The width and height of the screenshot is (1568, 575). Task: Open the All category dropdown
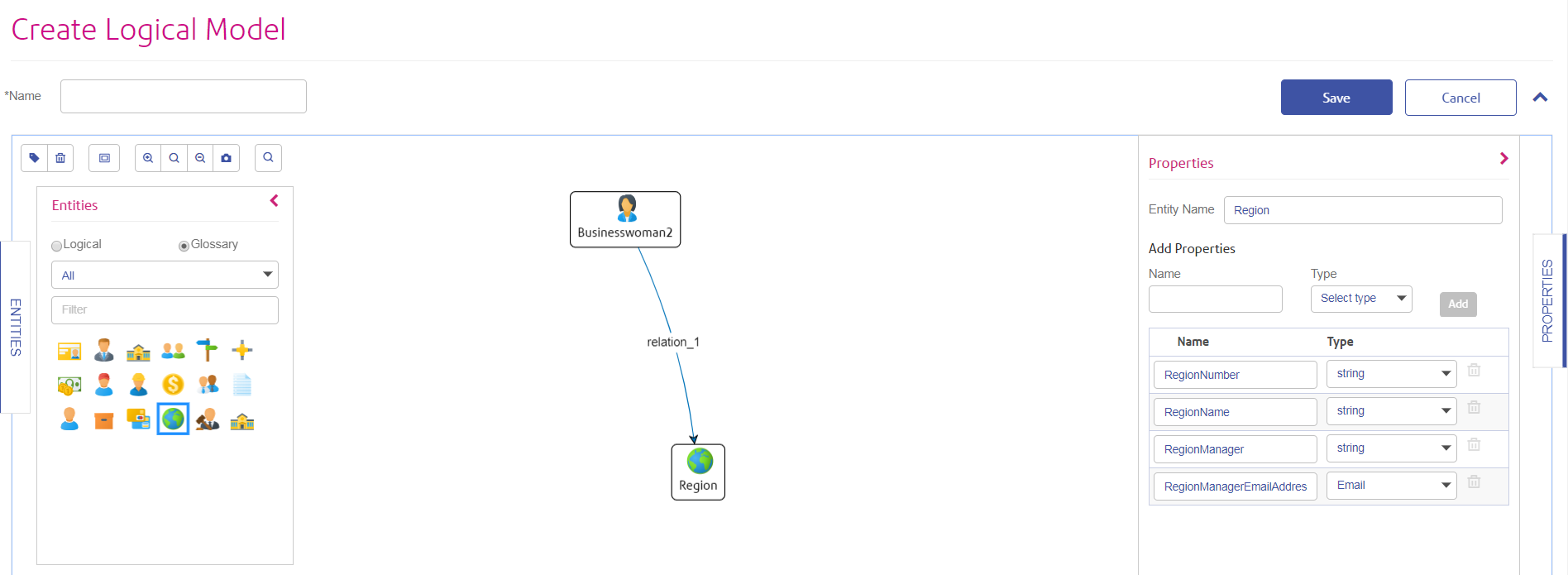[165, 275]
